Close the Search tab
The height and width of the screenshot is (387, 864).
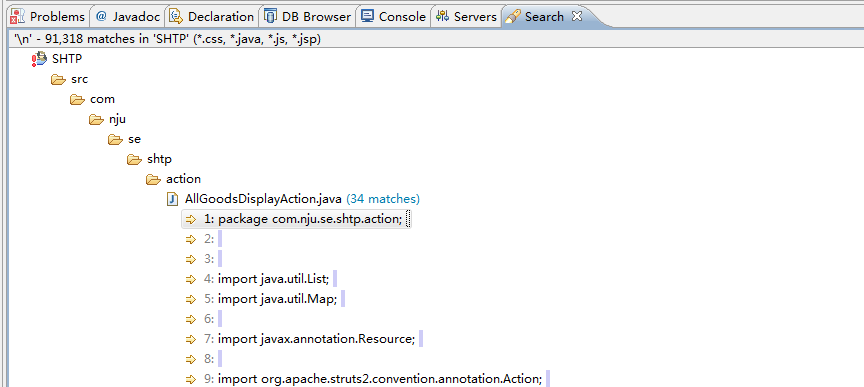click(x=576, y=17)
